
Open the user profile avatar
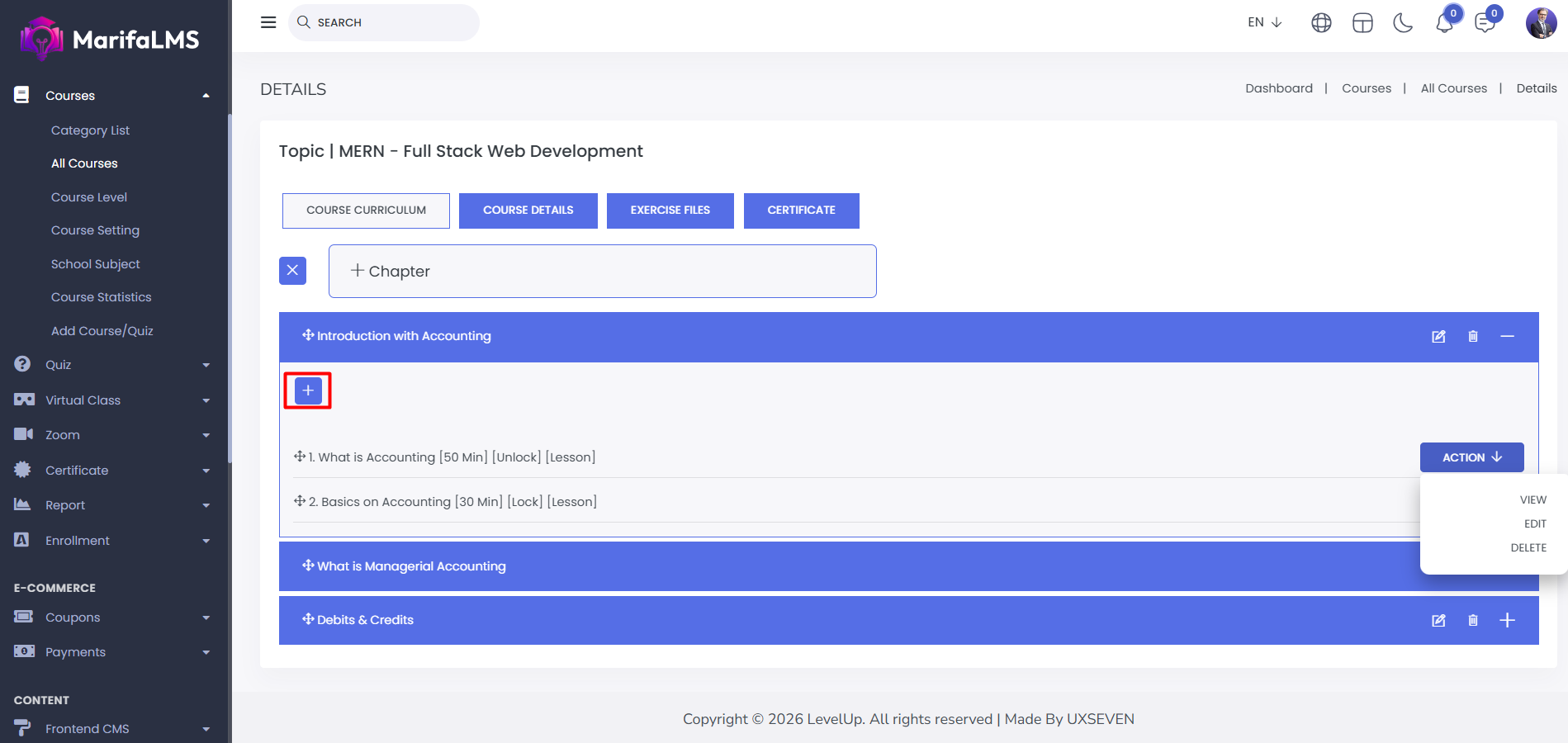click(x=1540, y=23)
